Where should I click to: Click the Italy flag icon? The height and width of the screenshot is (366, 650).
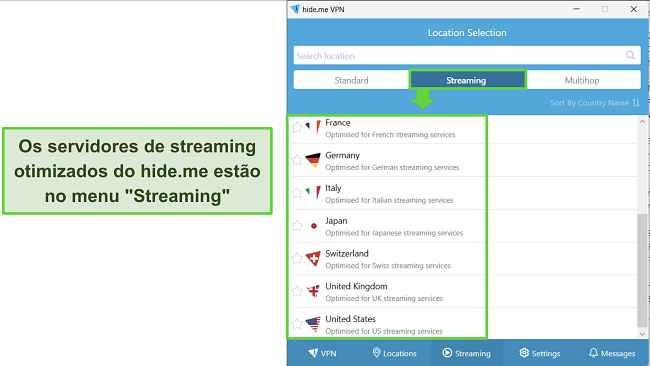[313, 192]
